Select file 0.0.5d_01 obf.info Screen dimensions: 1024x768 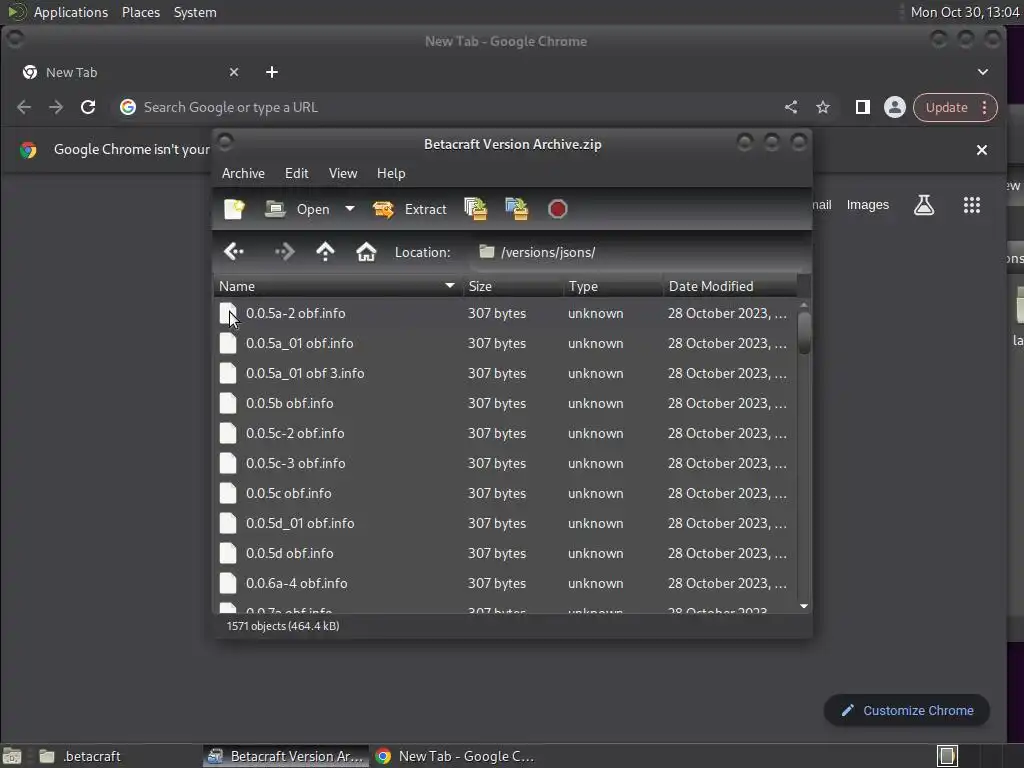[505, 524]
